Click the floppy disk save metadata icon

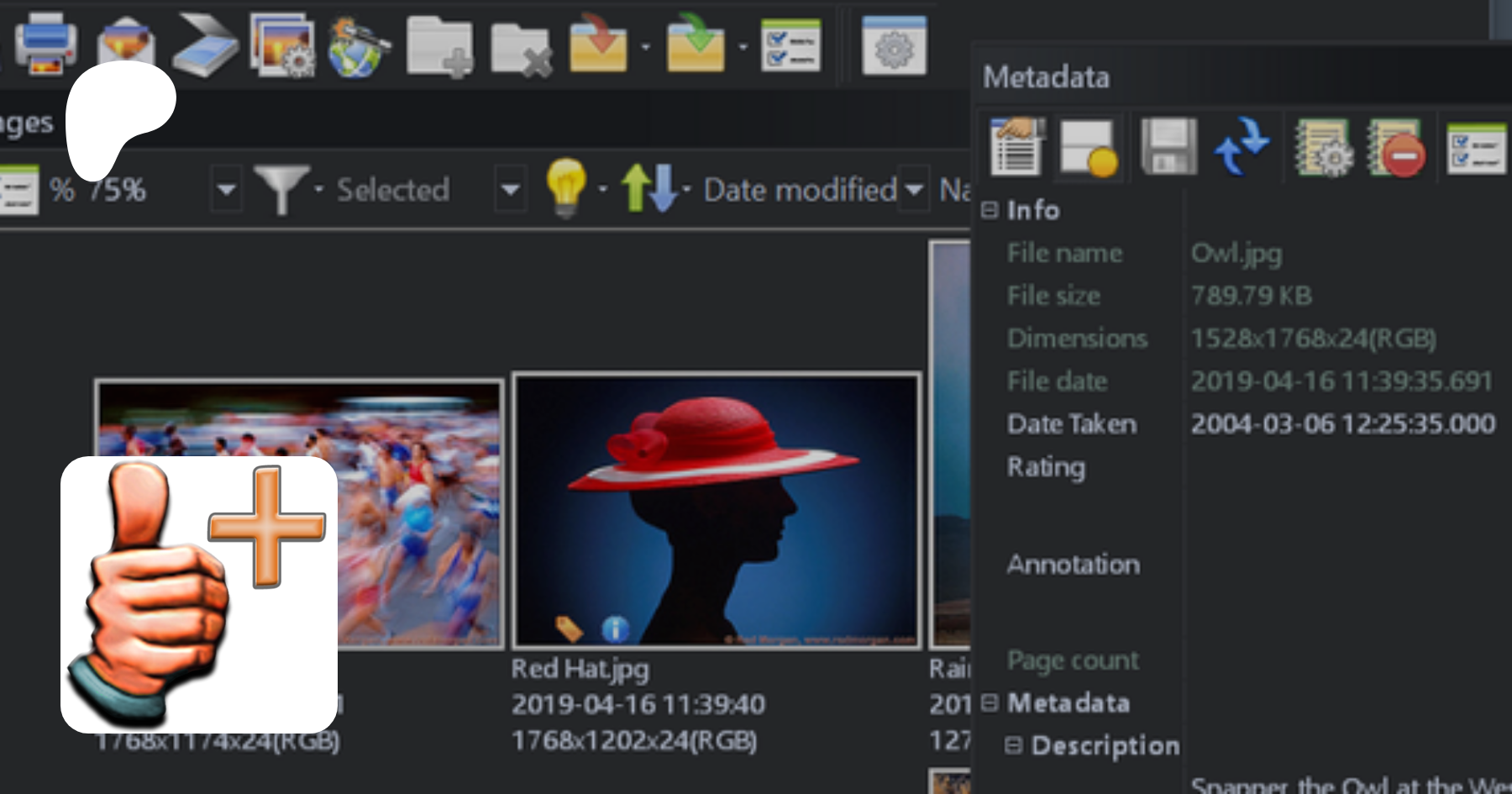pyautogui.click(x=1168, y=147)
